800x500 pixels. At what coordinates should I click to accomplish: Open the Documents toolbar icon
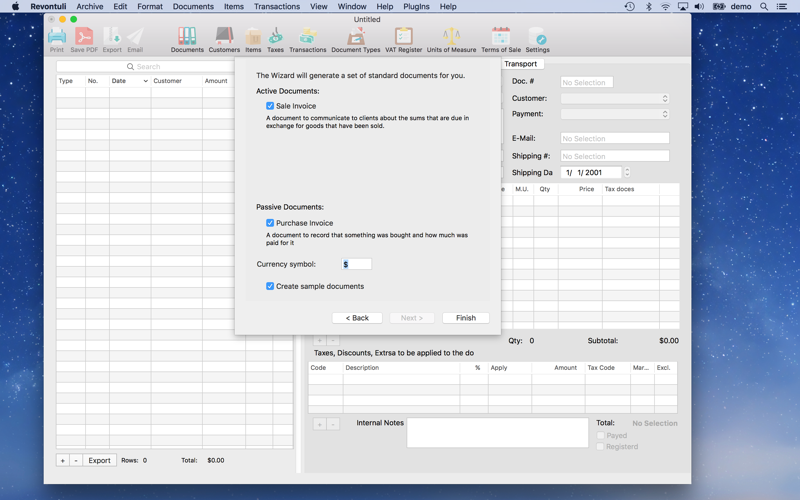click(x=187, y=39)
